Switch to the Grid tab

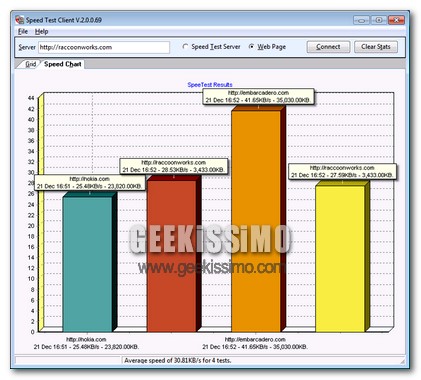pyautogui.click(x=30, y=64)
